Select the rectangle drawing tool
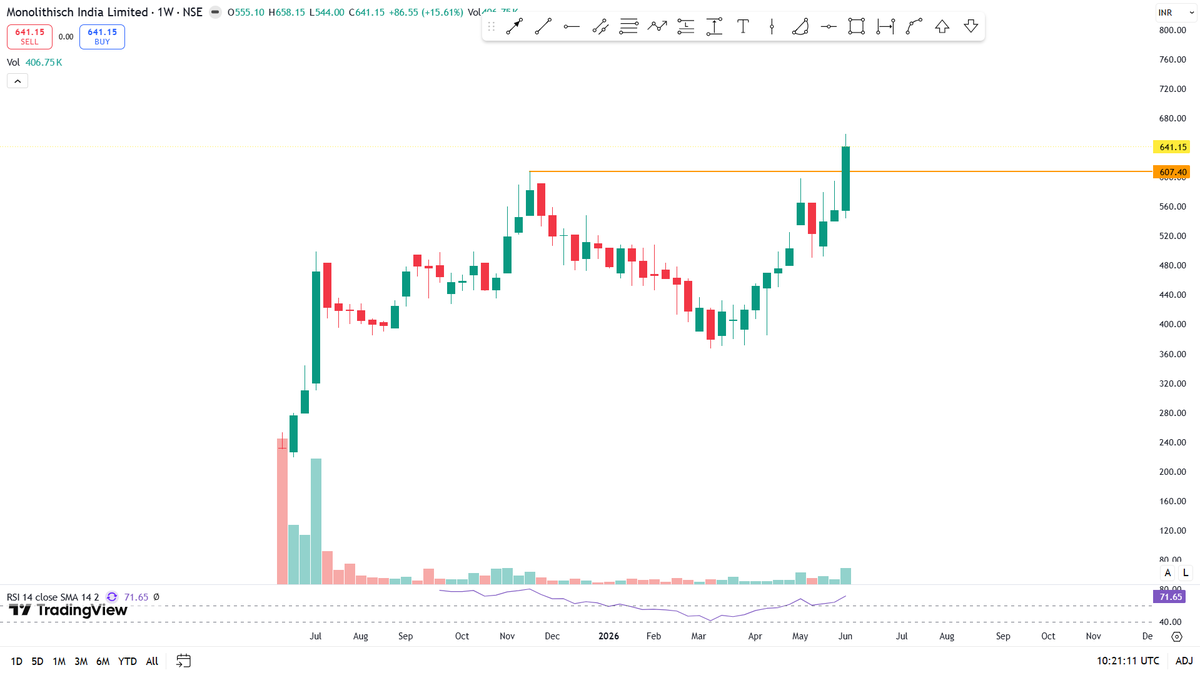The image size is (1200, 675). tap(857, 27)
